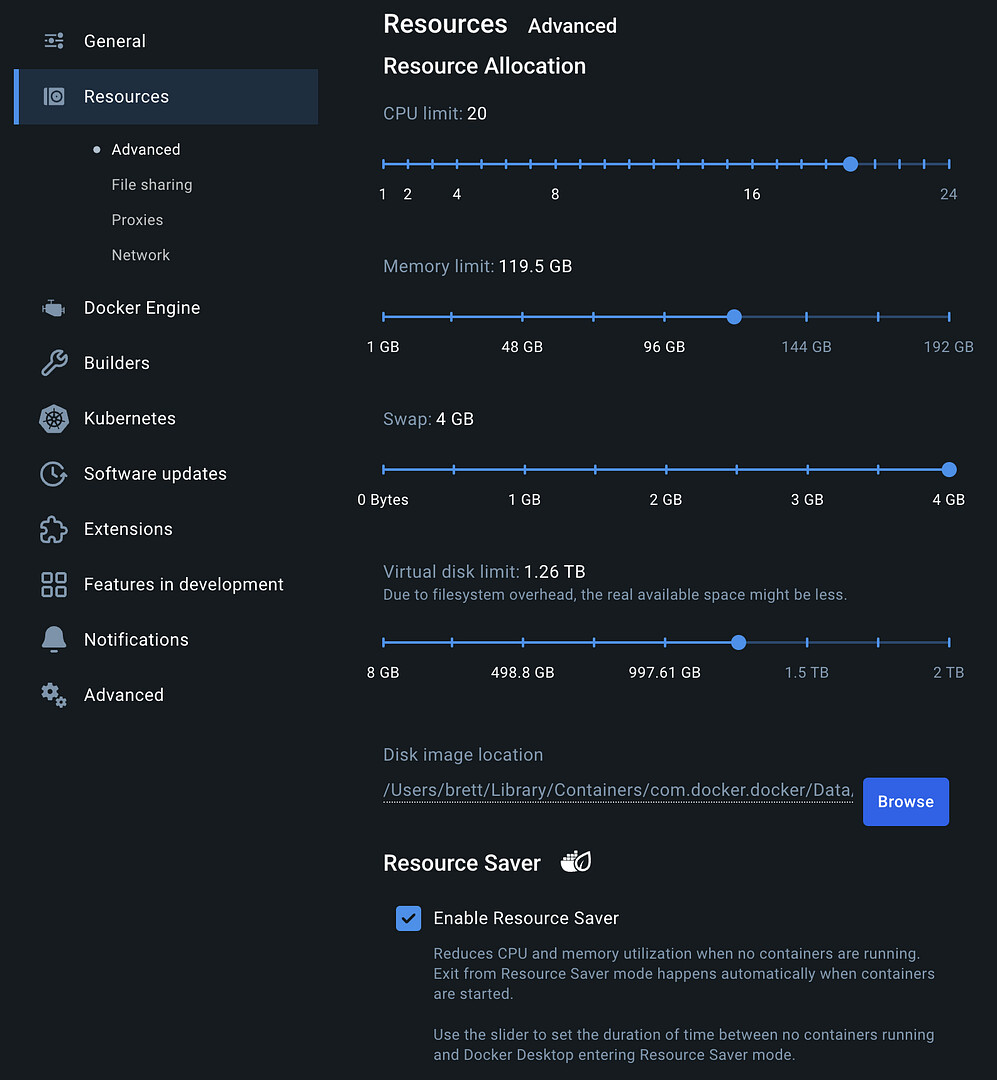Select the Proxies sub-section
The width and height of the screenshot is (997, 1080).
(x=137, y=220)
